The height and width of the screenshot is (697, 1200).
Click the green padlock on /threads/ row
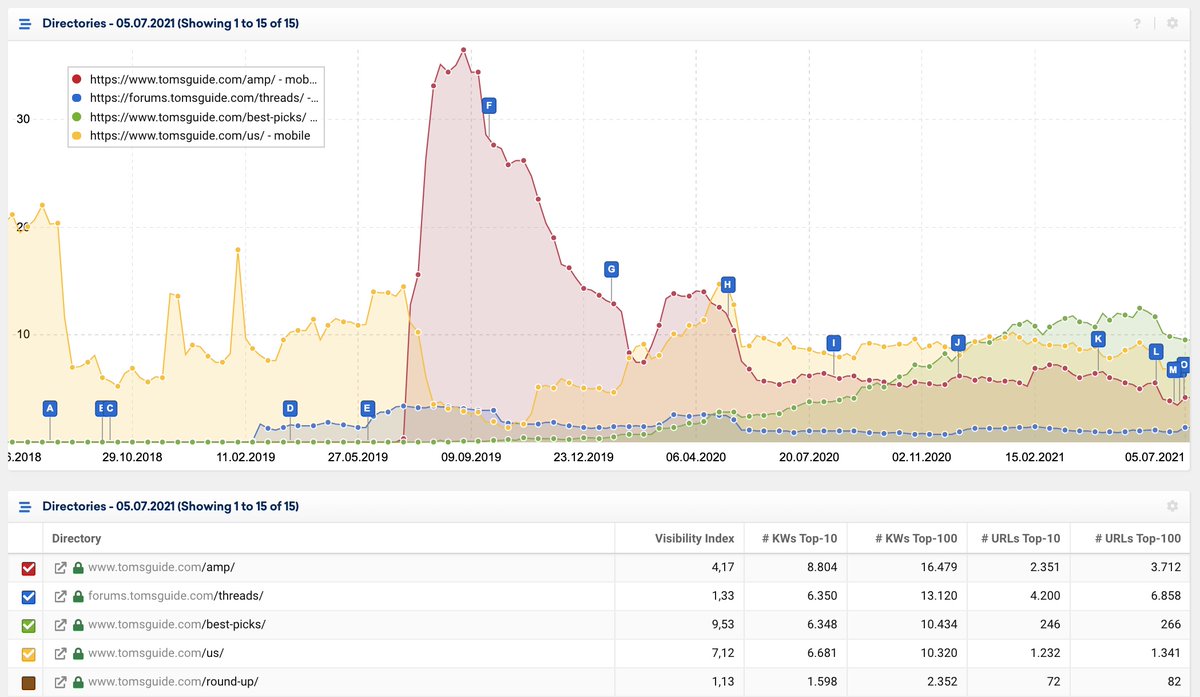(x=78, y=596)
